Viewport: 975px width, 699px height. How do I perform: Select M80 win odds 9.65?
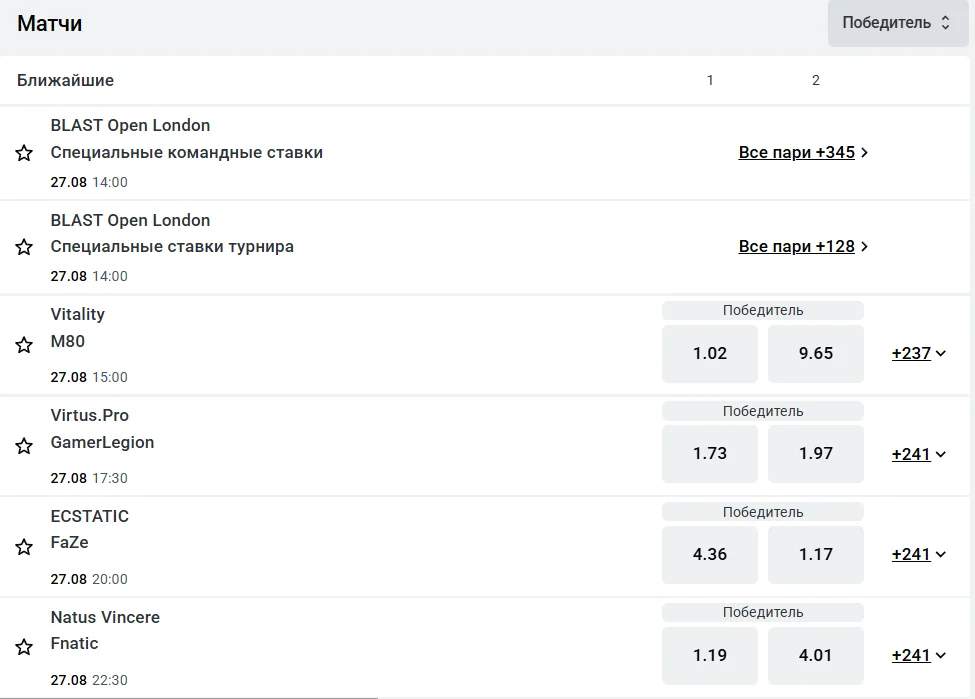point(815,353)
